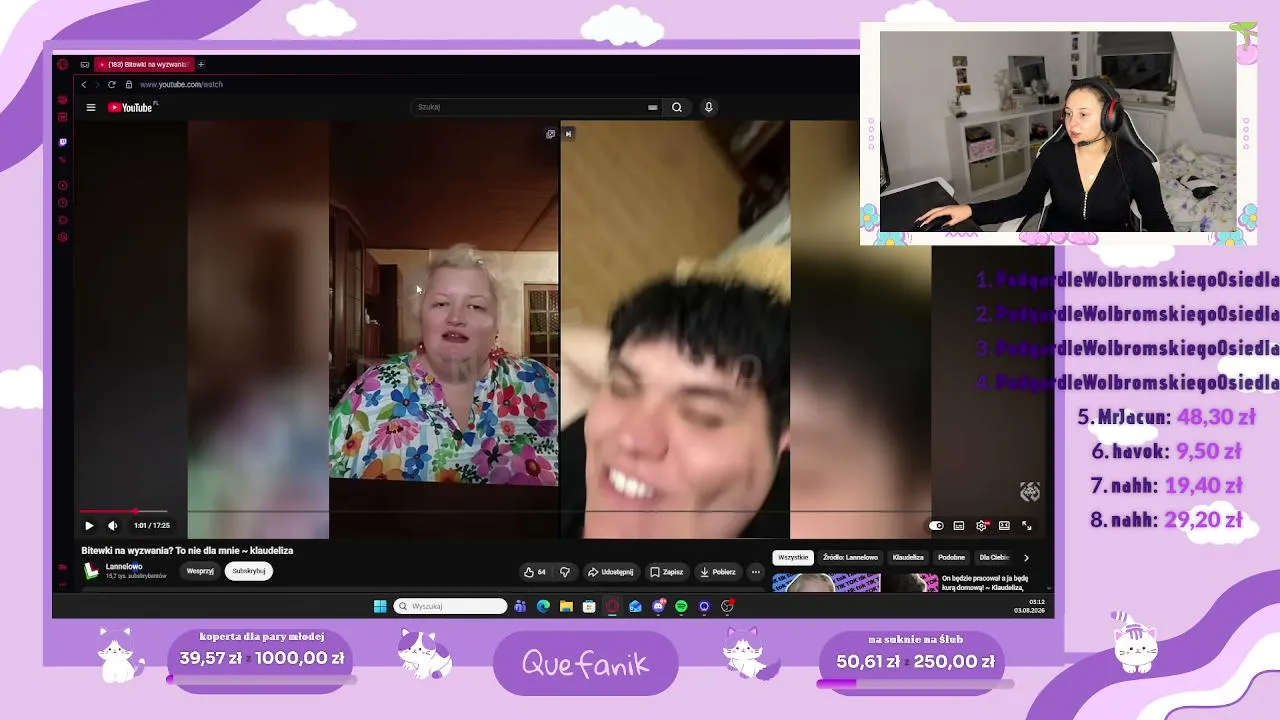Open the Opera GX menu logo
This screenshot has width=1280, height=720.
click(62, 65)
